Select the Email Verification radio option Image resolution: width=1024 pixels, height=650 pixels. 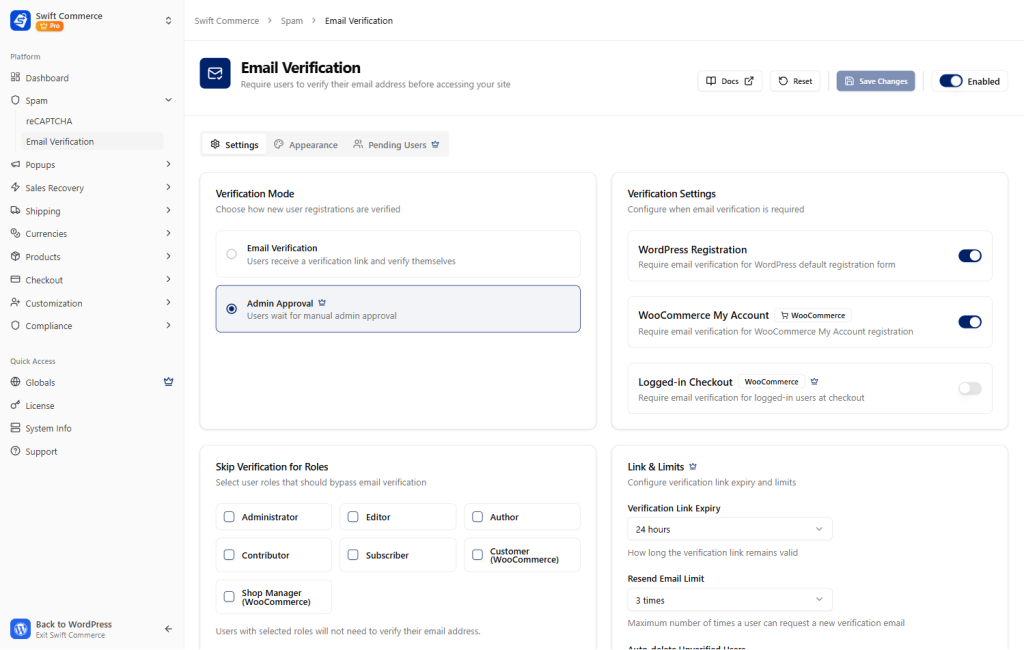231,254
